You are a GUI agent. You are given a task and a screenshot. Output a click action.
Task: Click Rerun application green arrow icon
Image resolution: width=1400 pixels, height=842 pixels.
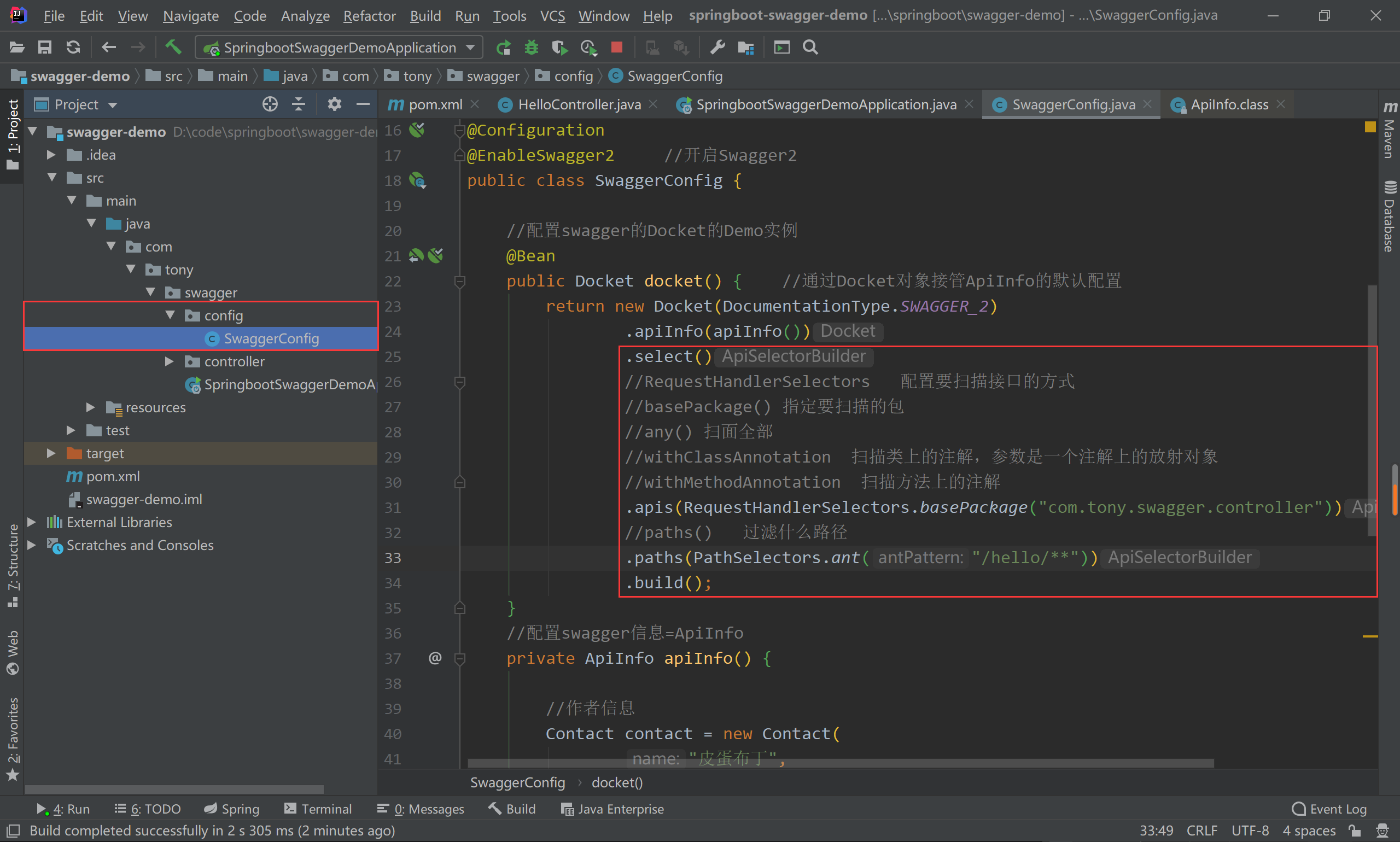503,47
